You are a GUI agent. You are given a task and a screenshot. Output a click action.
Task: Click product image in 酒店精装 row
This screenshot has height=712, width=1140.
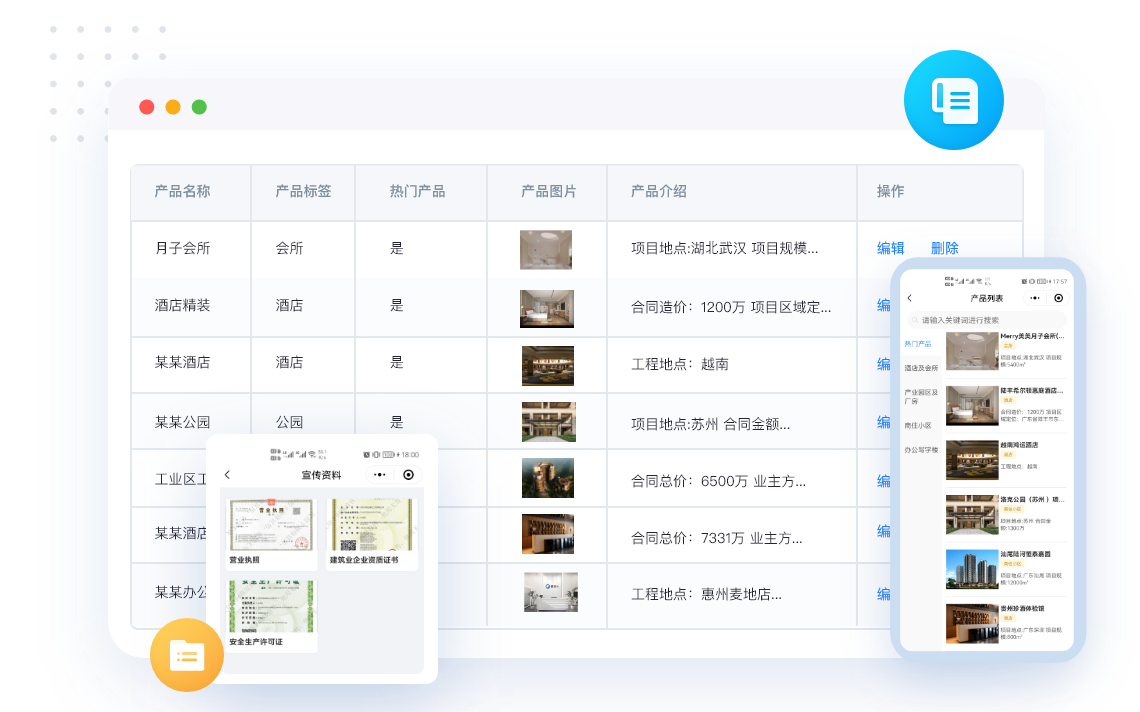pyautogui.click(x=547, y=308)
